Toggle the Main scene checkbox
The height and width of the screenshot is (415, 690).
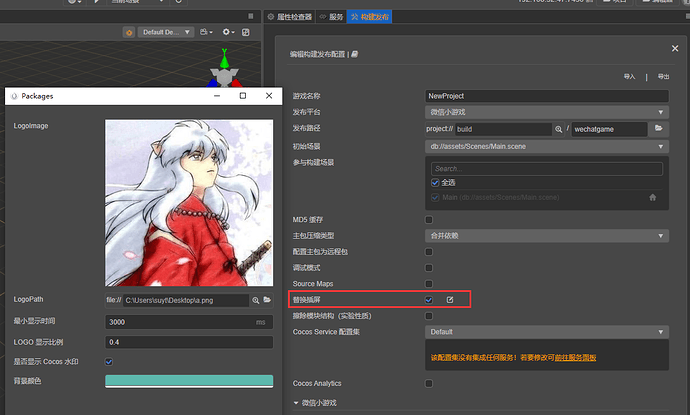click(435, 198)
